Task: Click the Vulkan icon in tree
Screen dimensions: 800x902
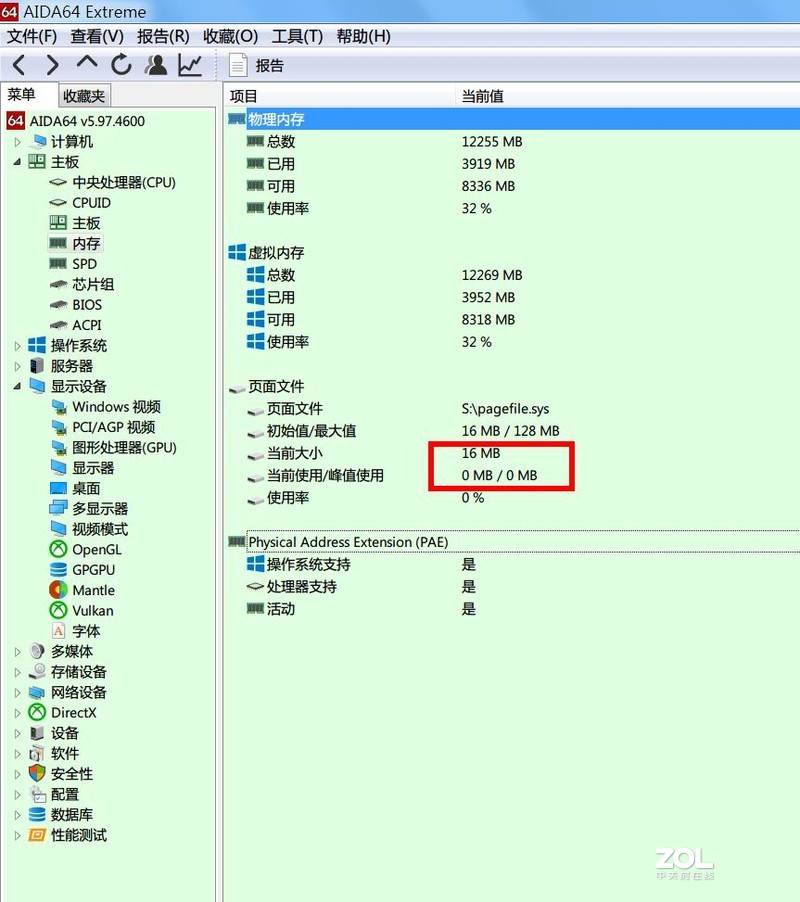Action: tap(58, 610)
